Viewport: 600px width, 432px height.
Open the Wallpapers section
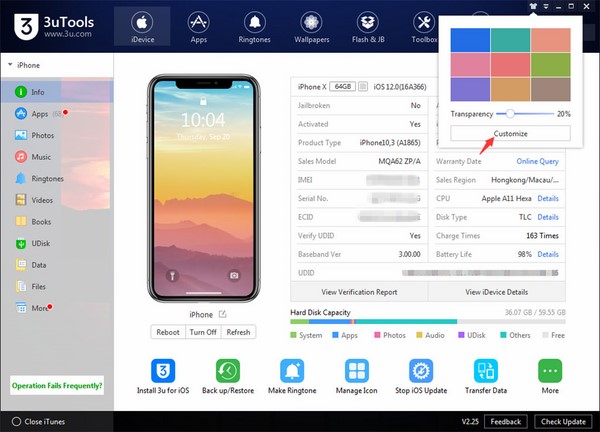point(311,27)
